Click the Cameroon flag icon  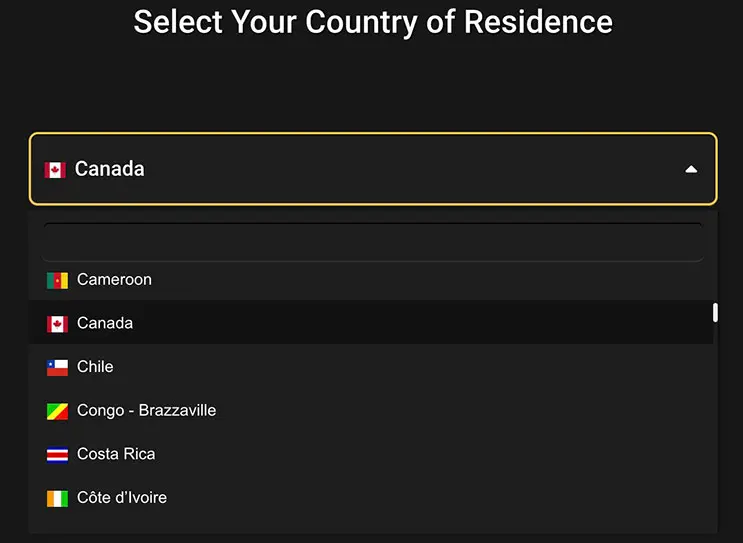pyautogui.click(x=57, y=280)
